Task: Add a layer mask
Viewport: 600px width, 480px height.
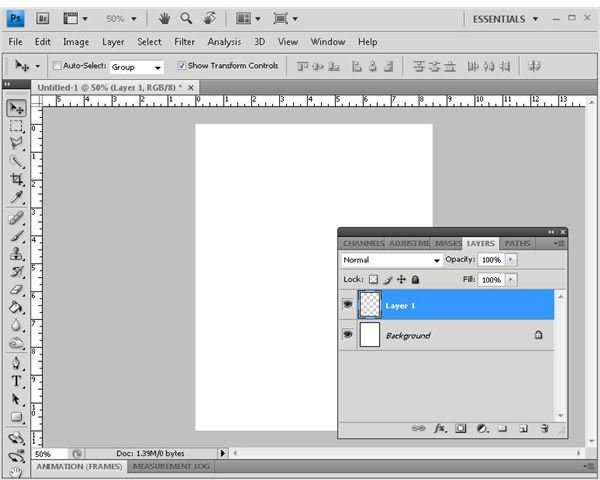Action: (x=461, y=428)
